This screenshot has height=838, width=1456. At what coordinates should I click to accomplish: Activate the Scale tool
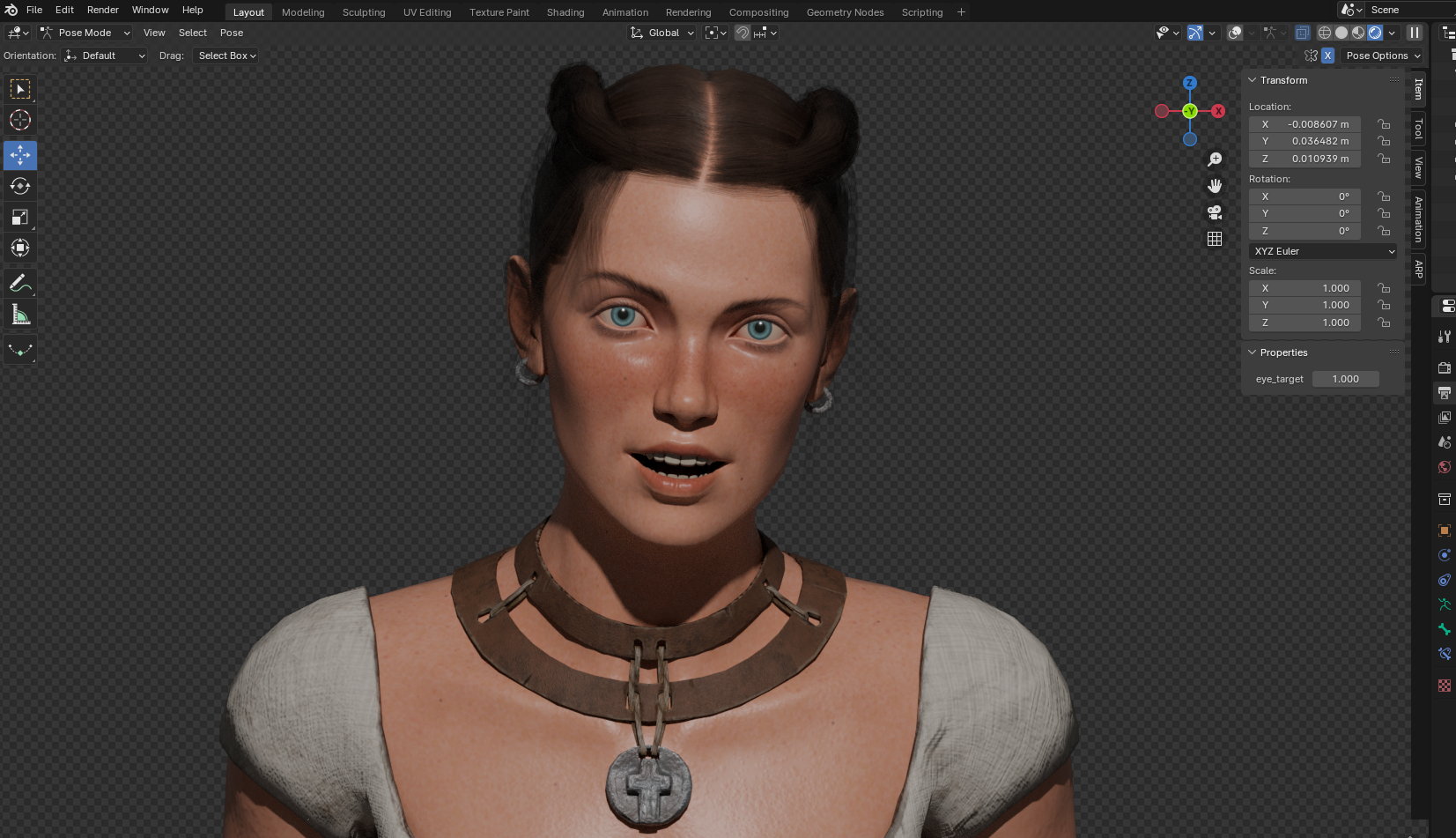click(19, 217)
